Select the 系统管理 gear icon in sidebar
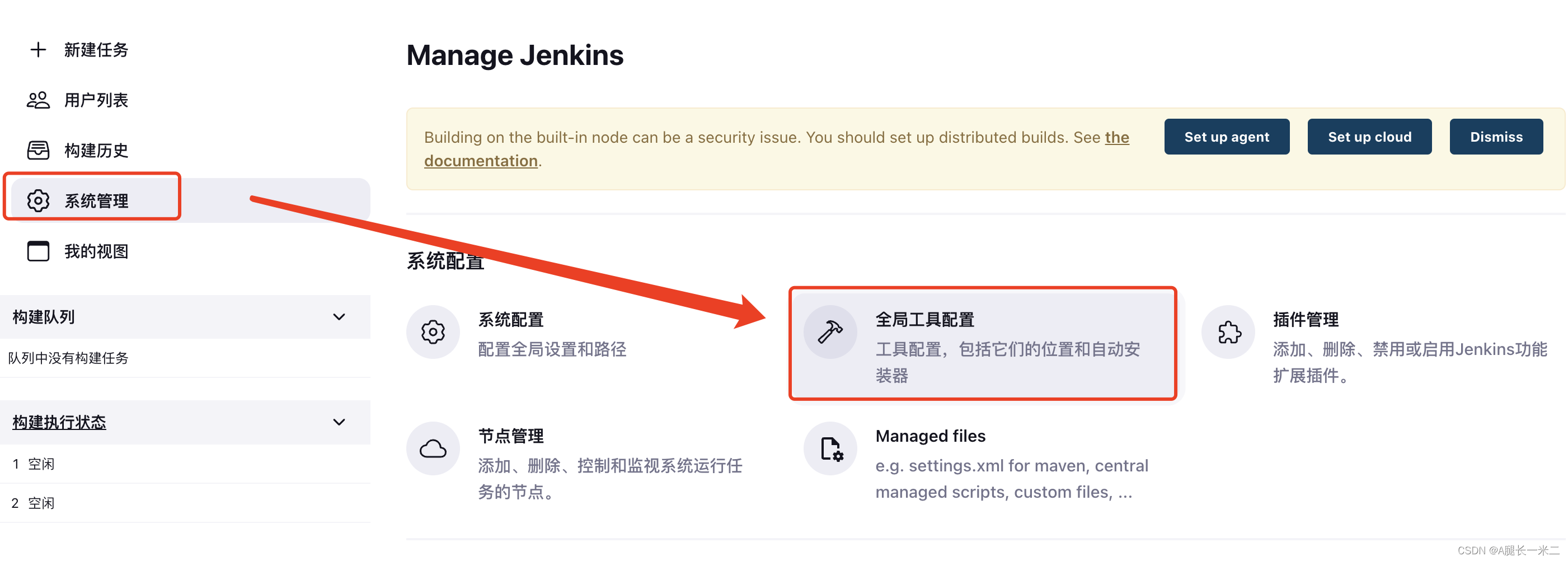 37,200
